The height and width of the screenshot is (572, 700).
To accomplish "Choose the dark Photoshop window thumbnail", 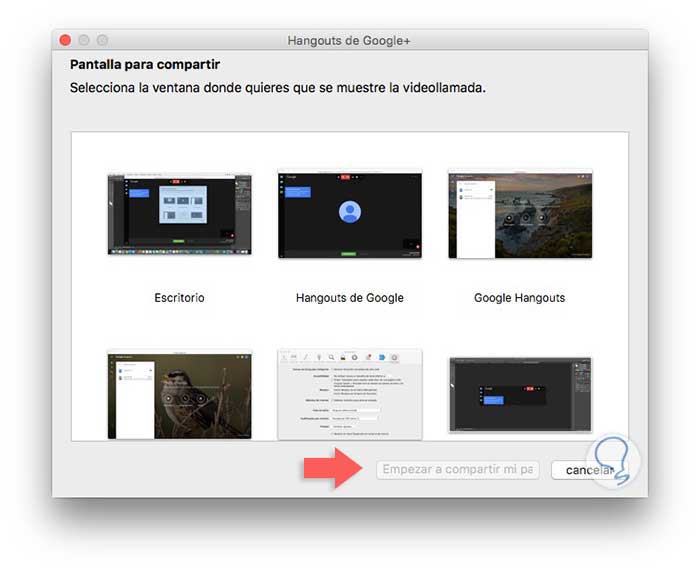I will click(x=520, y=395).
